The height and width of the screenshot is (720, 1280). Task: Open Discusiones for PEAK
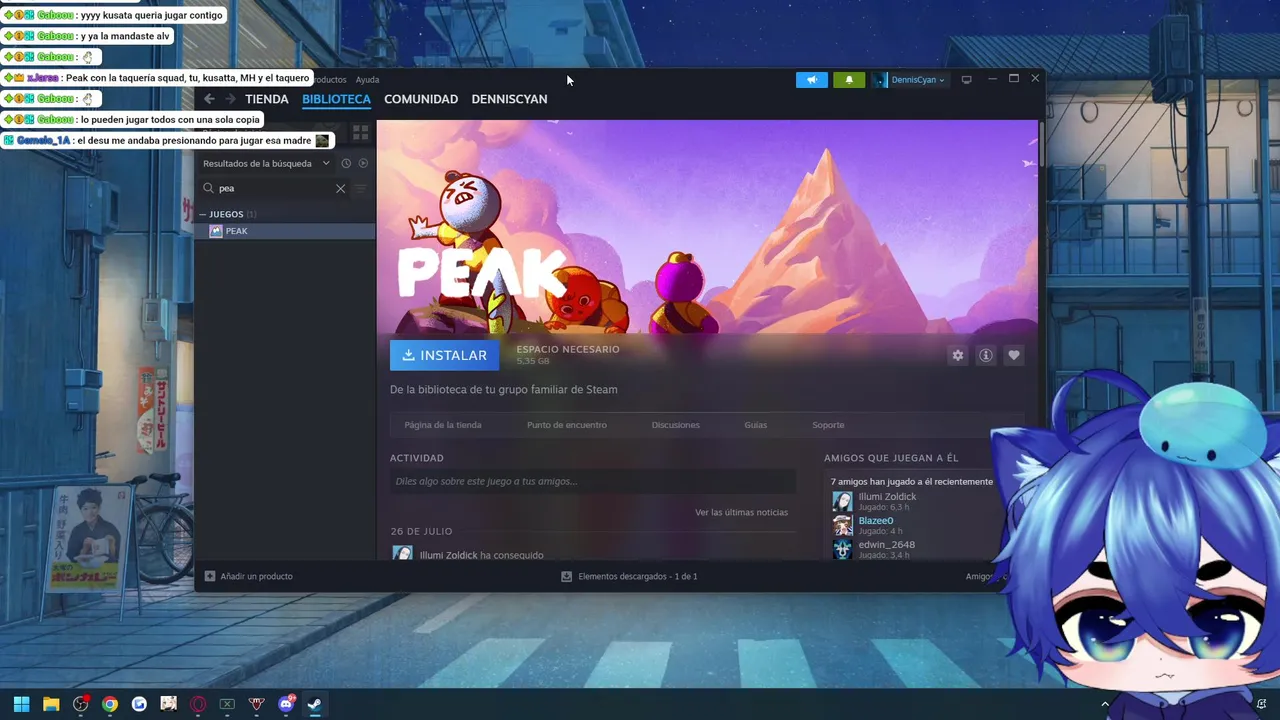[x=676, y=425]
